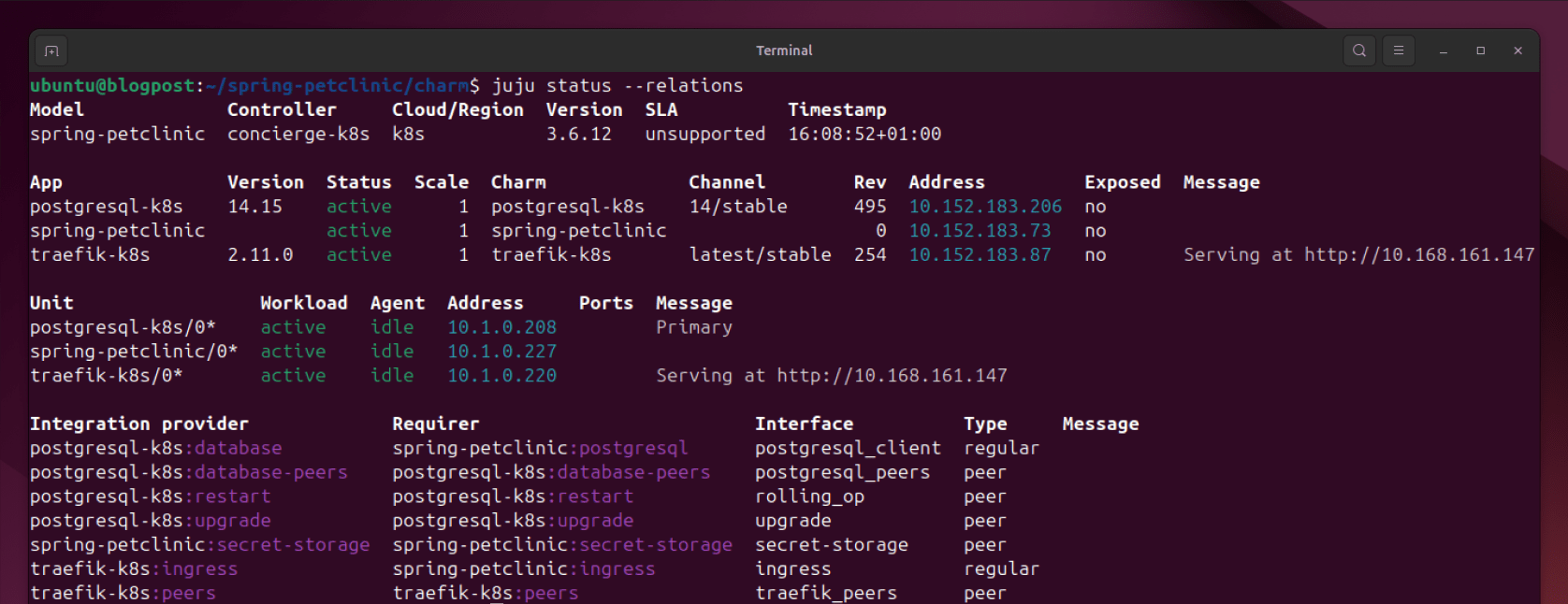Close the Terminal window

coord(1518,51)
